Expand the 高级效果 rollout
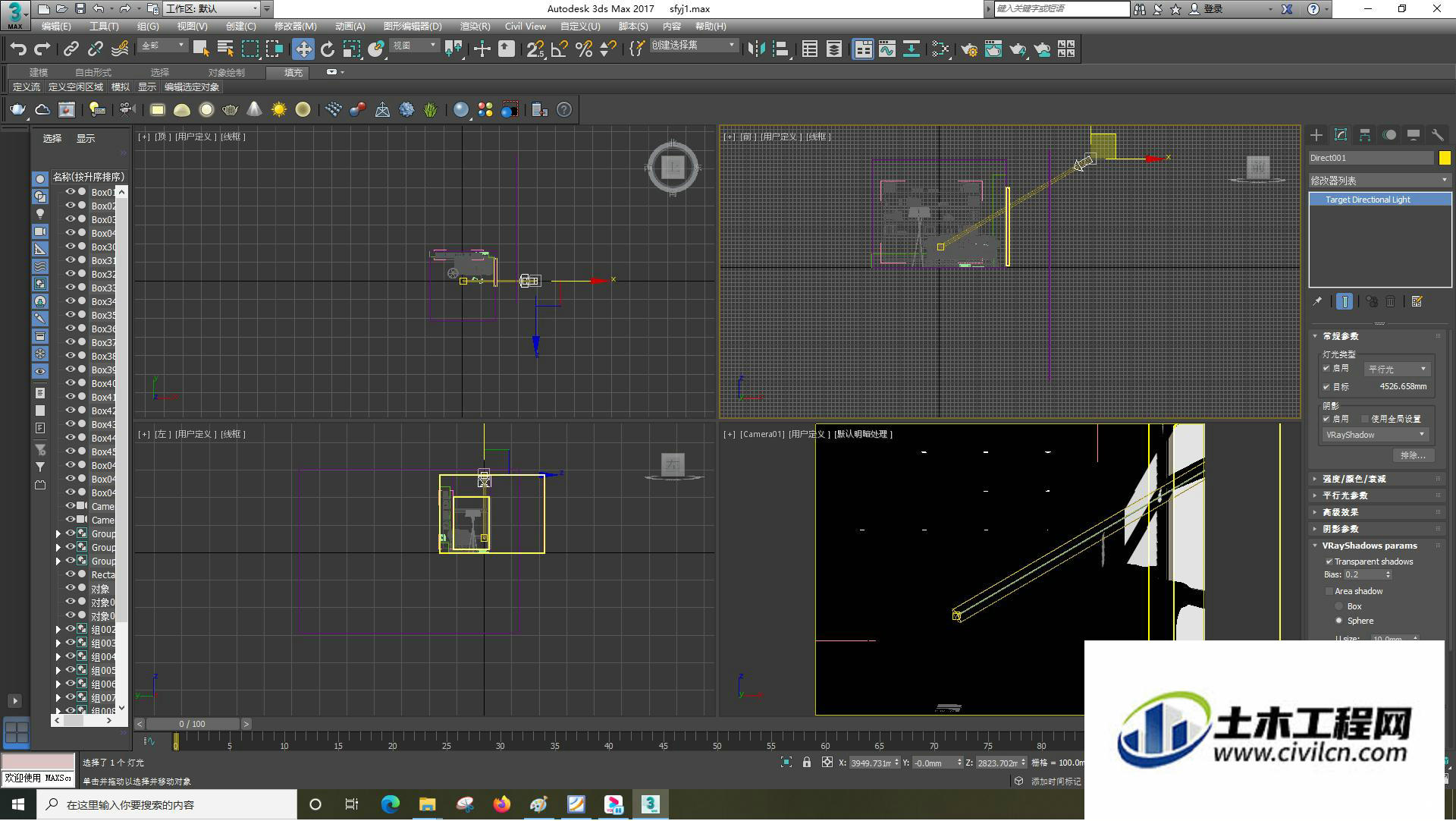Screen dimensions: 1456x821 tap(1340, 513)
